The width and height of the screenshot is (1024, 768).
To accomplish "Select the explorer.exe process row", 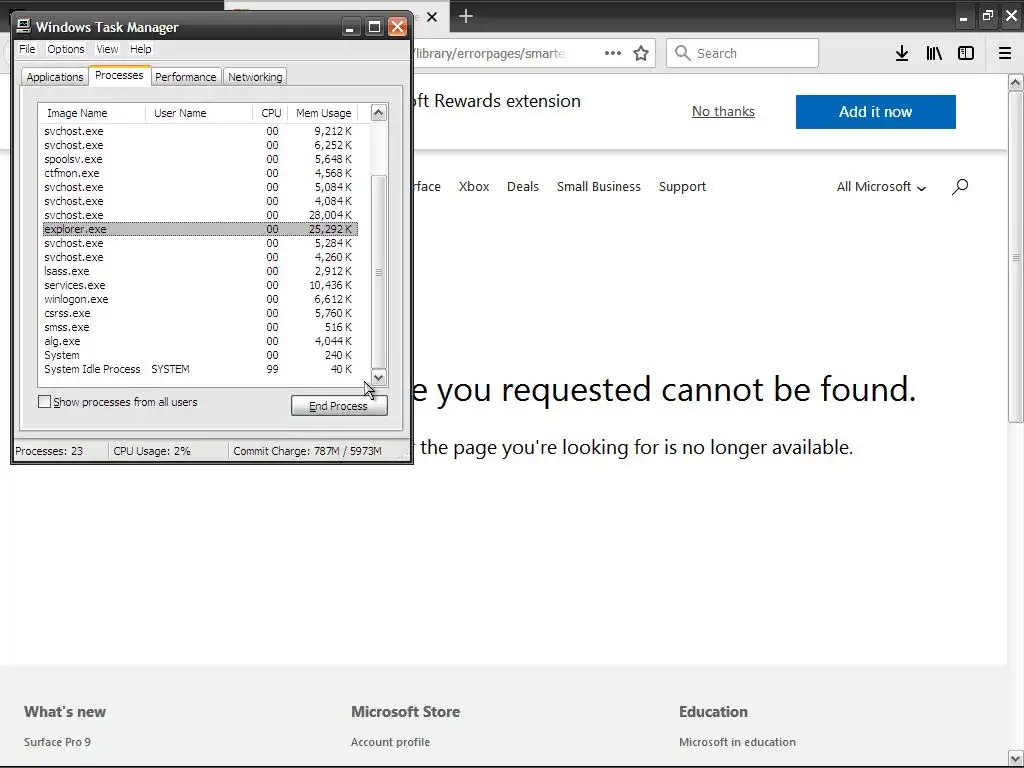I will coord(200,229).
